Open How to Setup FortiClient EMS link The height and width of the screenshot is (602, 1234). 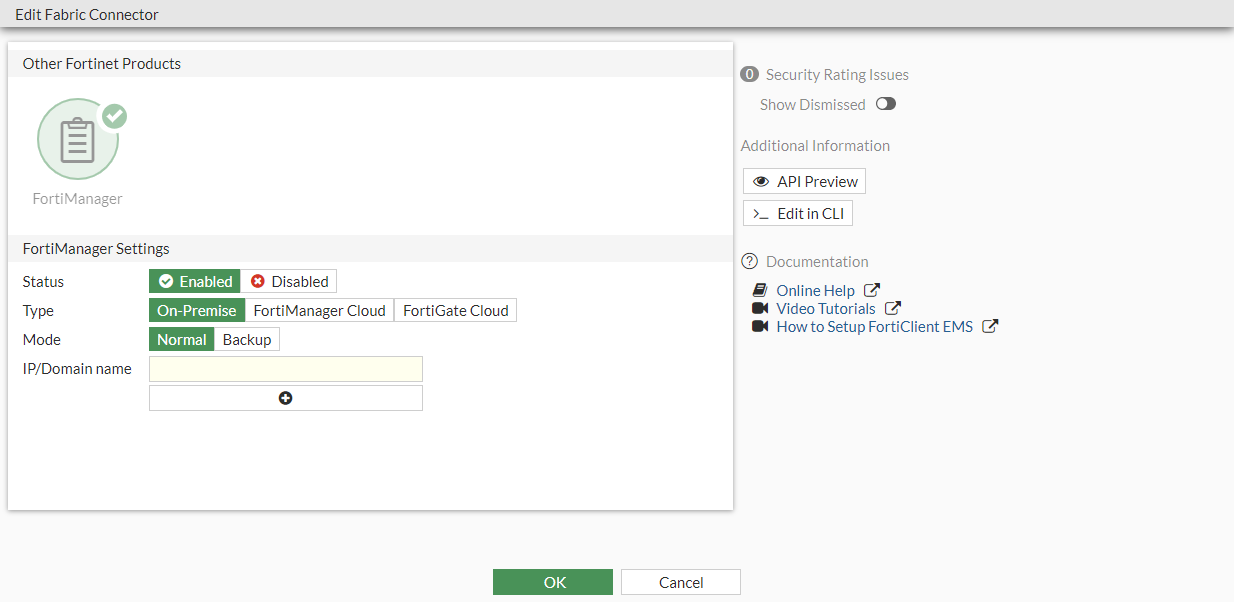pos(875,327)
